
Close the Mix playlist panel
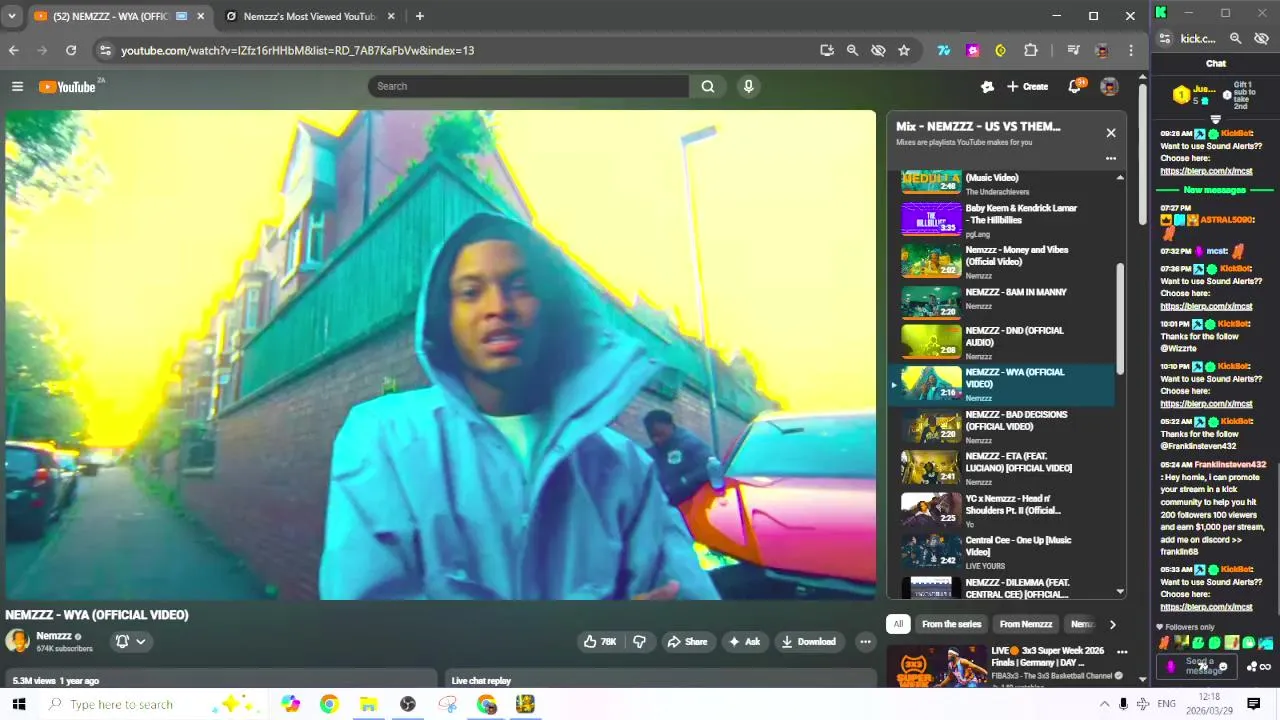[1110, 132]
